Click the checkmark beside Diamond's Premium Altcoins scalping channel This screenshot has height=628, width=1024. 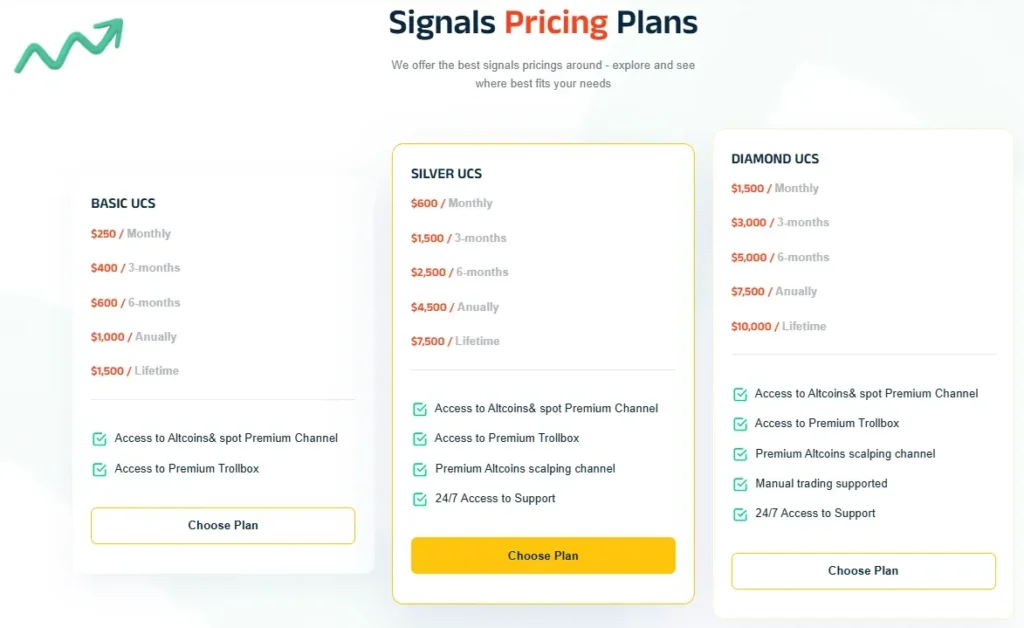tap(739, 453)
